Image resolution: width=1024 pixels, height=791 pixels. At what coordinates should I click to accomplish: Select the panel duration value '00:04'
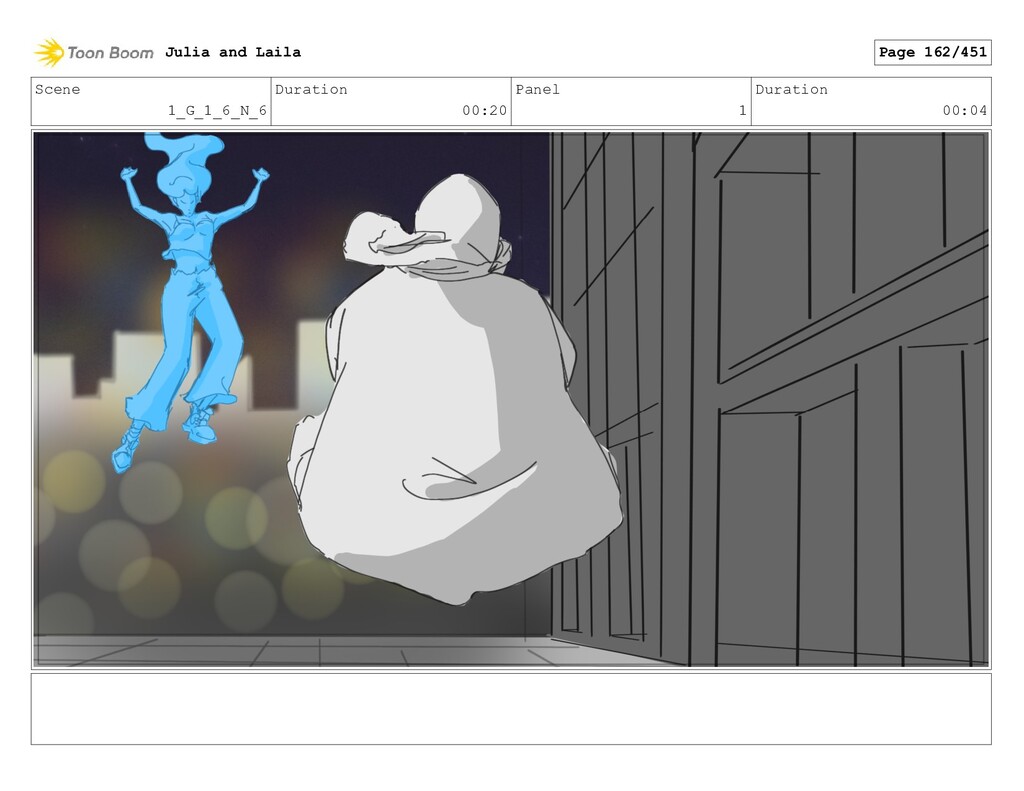click(x=965, y=110)
